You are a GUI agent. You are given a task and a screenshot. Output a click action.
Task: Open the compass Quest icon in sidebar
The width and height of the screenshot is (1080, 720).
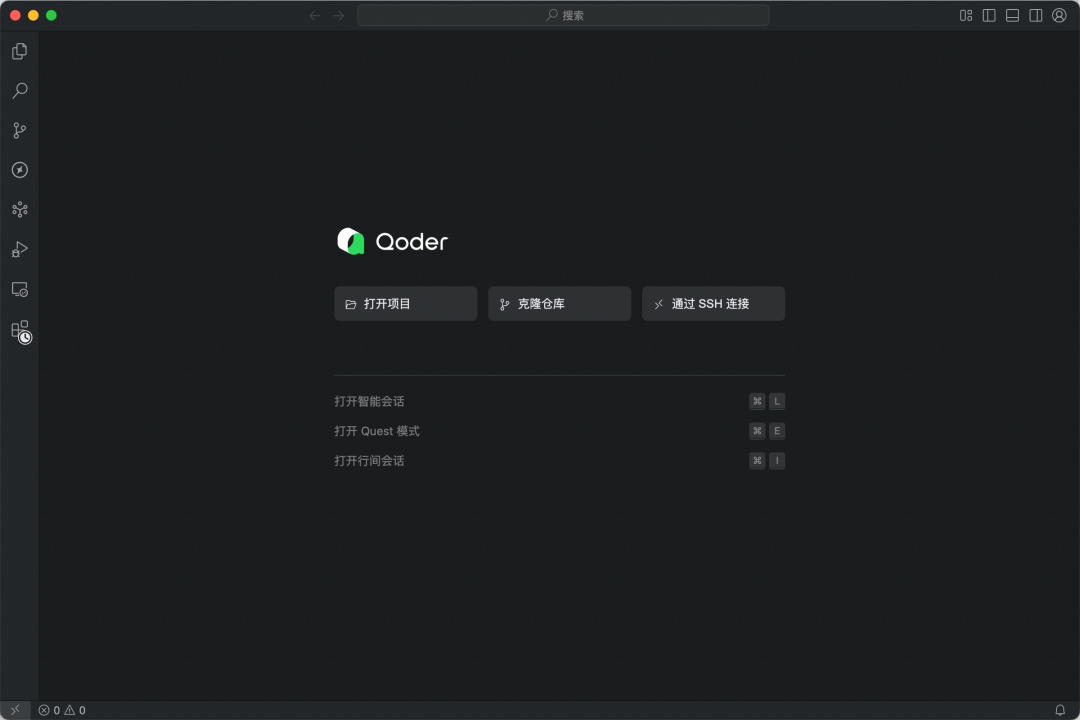(x=19, y=169)
